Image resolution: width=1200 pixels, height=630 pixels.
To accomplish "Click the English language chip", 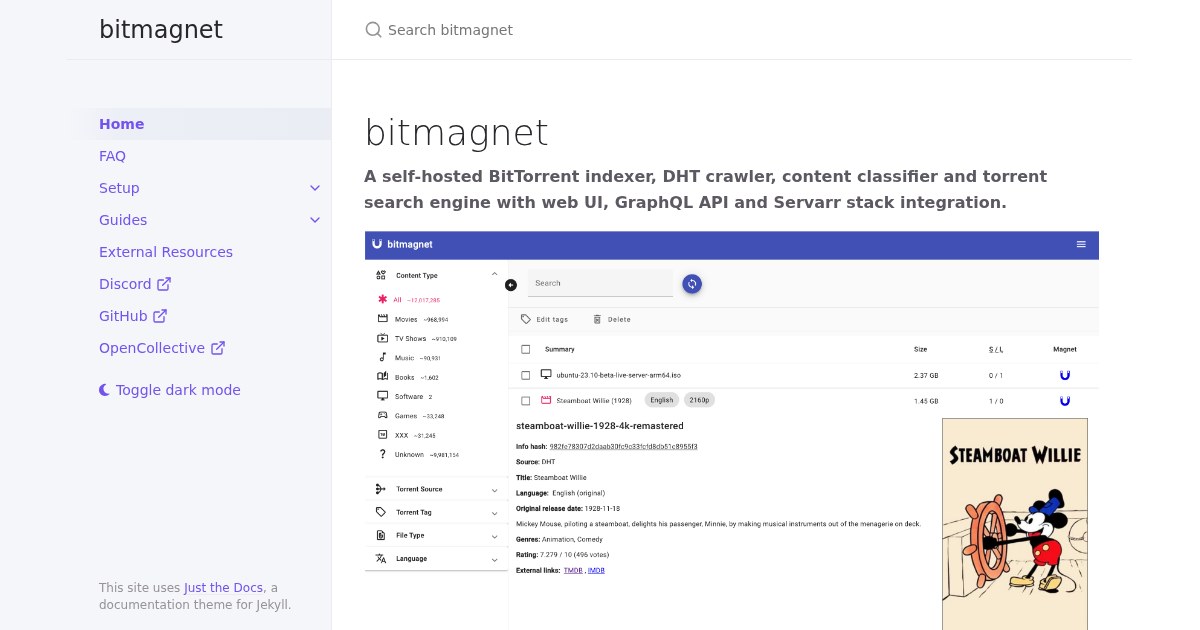I will click(662, 400).
